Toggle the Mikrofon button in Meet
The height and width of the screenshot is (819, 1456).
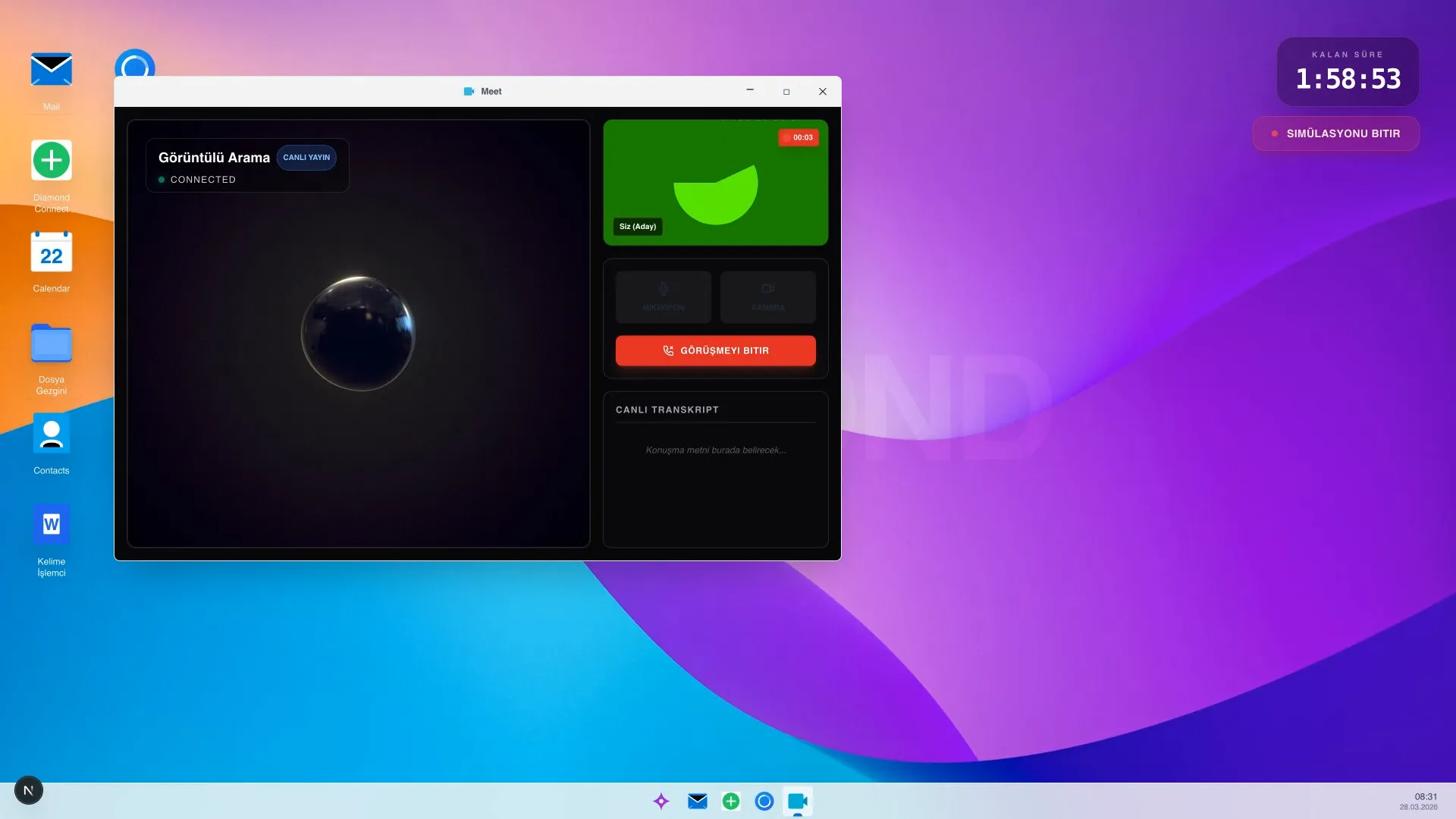tap(664, 297)
